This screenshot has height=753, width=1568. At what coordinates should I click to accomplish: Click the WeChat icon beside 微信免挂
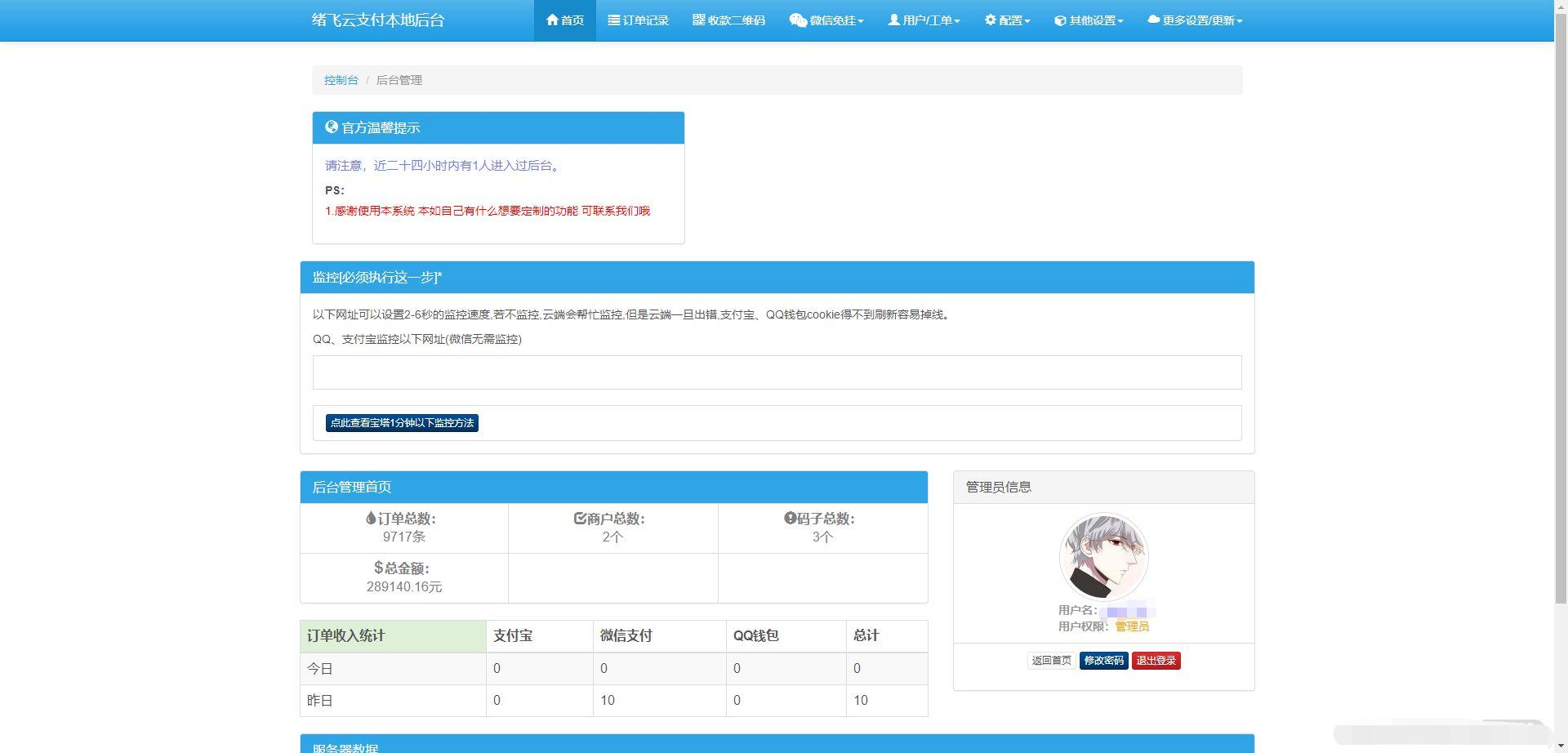(x=798, y=20)
